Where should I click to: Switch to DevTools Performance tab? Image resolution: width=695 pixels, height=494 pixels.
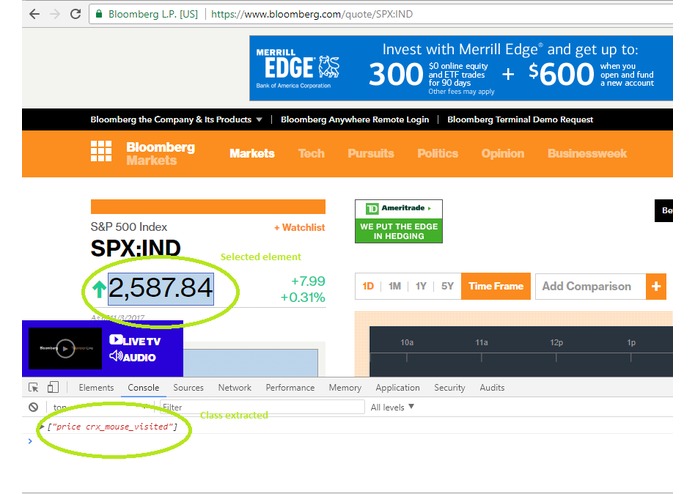pyautogui.click(x=290, y=388)
